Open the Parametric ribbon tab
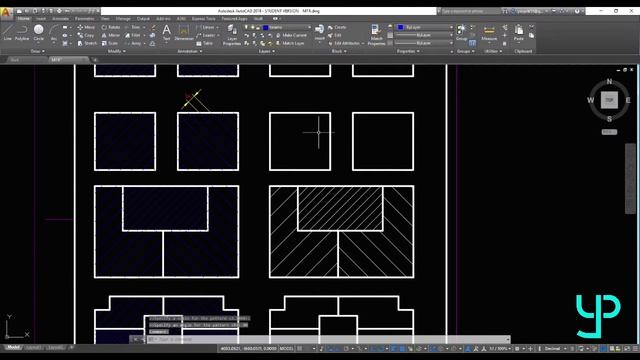Screen dimensions: 640x360 [x=85, y=19]
